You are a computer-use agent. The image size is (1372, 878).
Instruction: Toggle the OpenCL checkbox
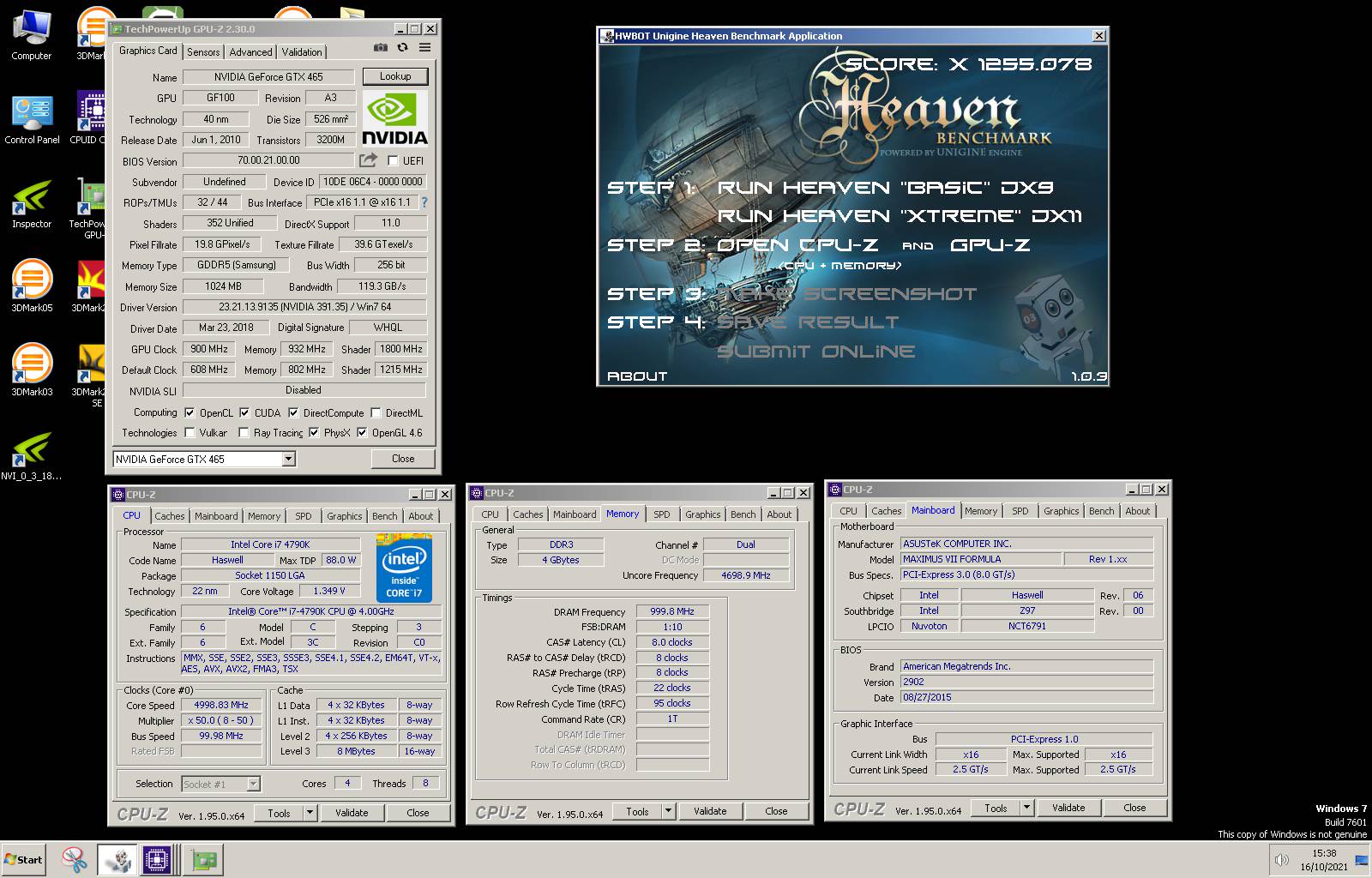coord(190,412)
